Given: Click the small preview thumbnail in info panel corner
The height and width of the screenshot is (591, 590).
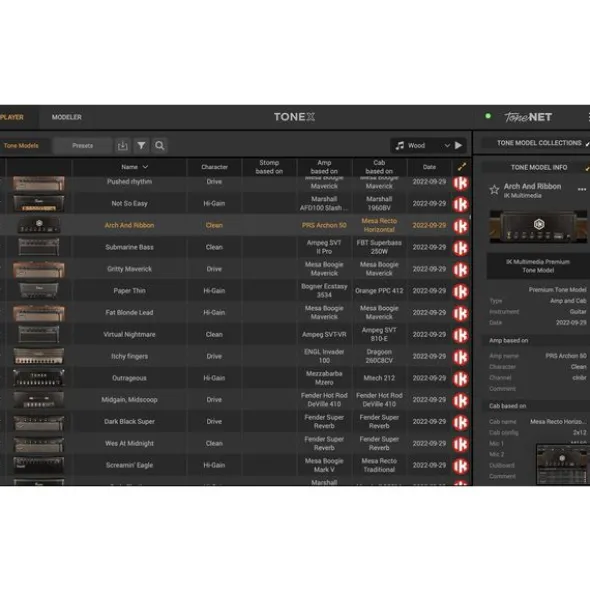Looking at the screenshot, I should [x=563, y=464].
